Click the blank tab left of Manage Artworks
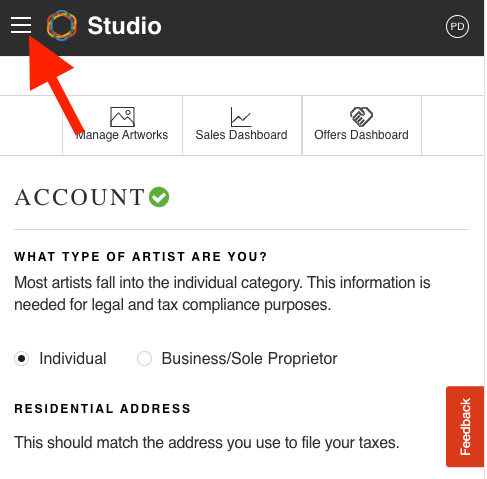Image resolution: width=487 pixels, height=479 pixels. (x=31, y=125)
